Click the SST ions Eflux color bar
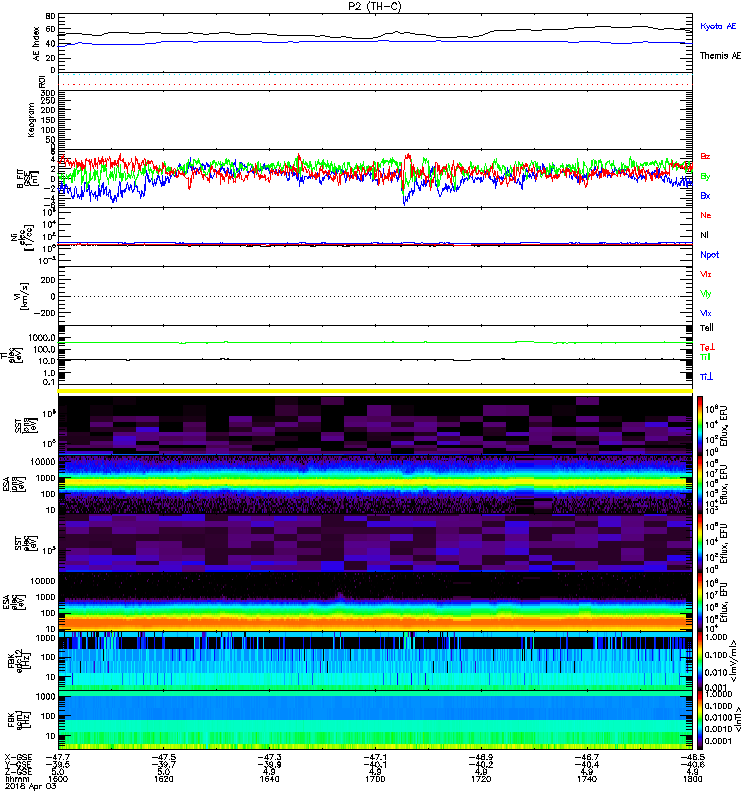Screen dimensions: 750x800 tap(699, 426)
